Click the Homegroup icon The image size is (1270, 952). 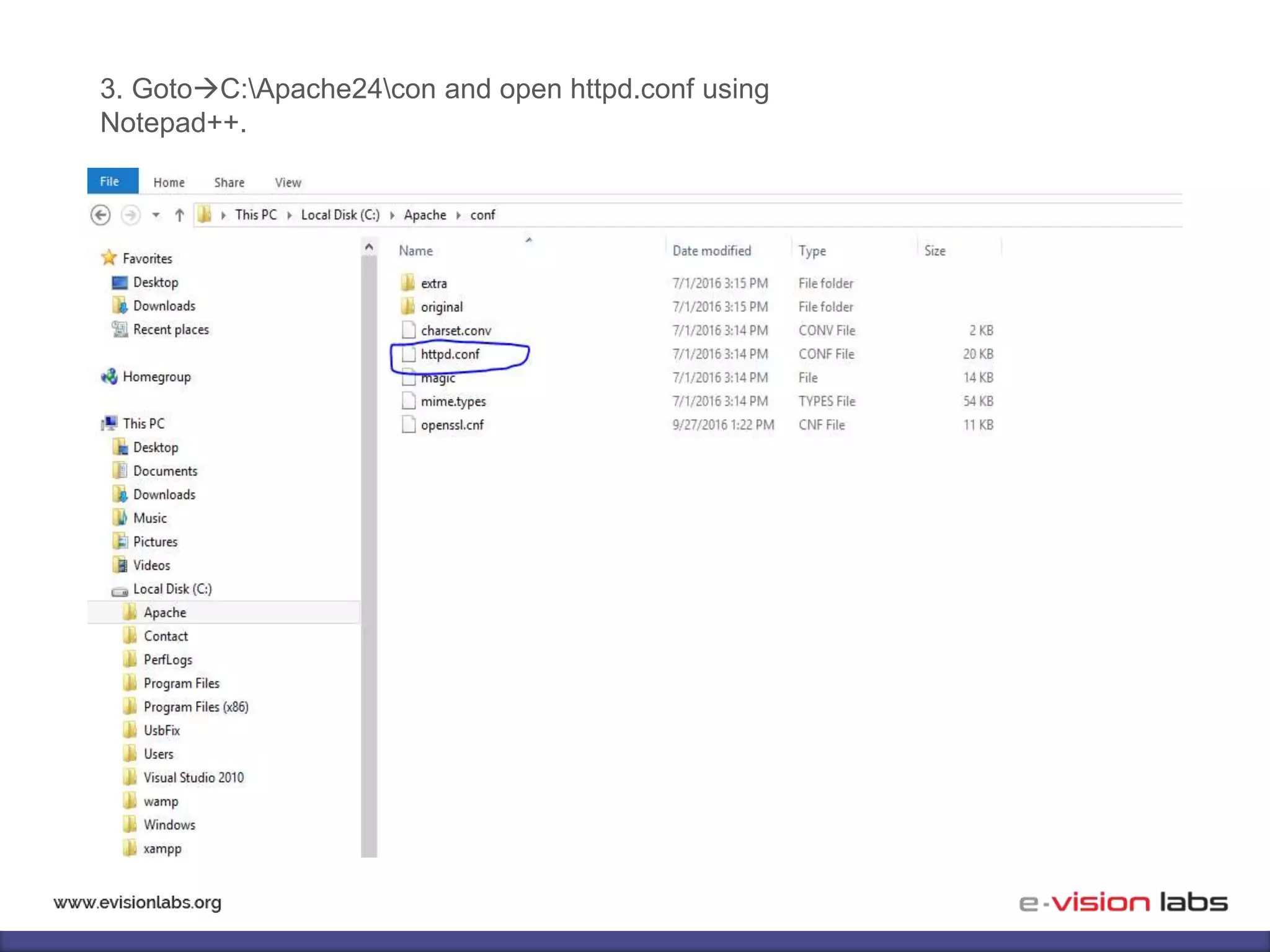[109, 376]
